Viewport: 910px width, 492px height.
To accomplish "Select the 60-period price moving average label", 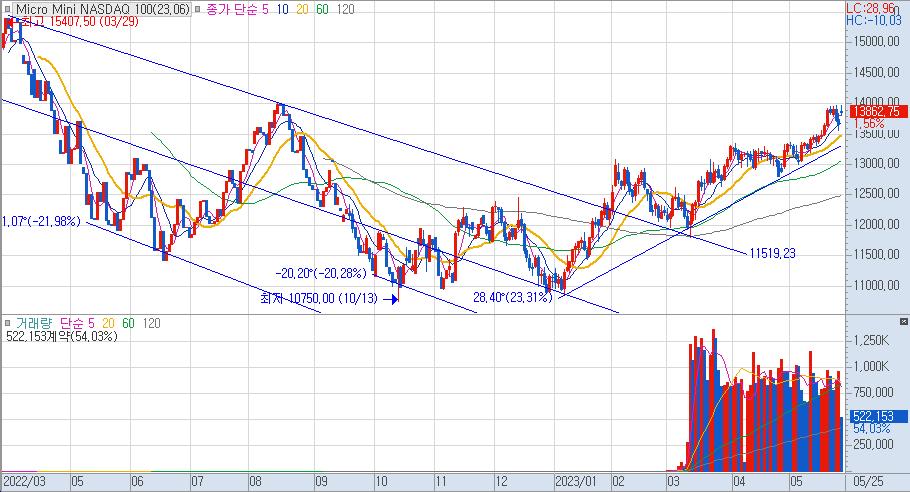I will [322, 9].
